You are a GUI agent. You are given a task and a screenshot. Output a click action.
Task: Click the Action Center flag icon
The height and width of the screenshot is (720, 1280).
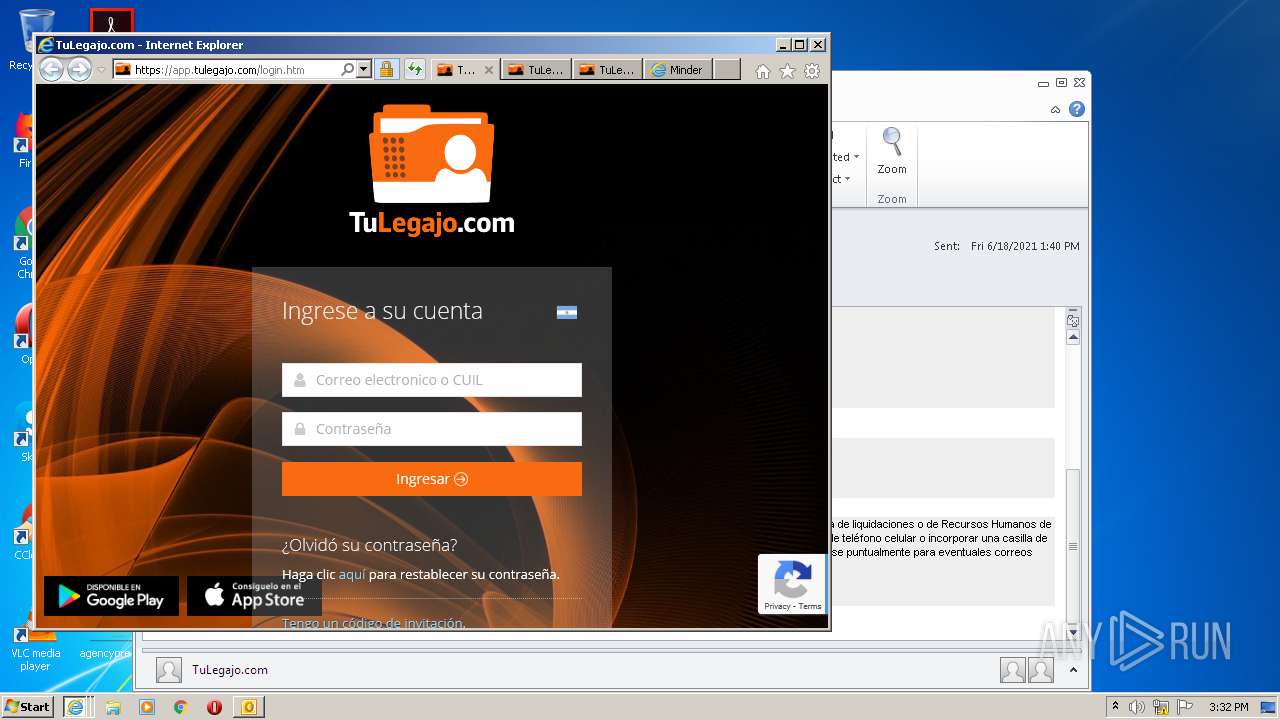point(1184,707)
